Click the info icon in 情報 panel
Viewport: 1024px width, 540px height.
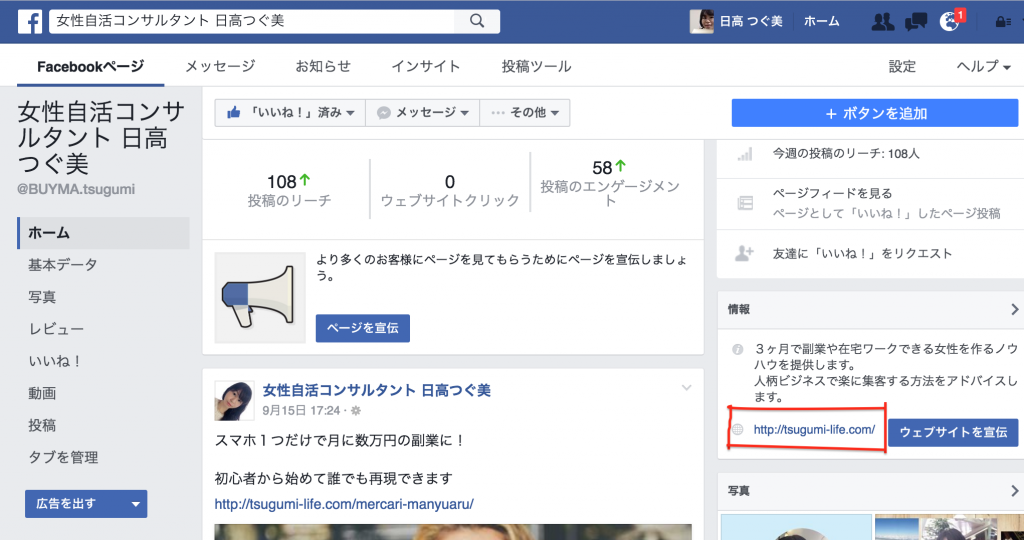738,349
